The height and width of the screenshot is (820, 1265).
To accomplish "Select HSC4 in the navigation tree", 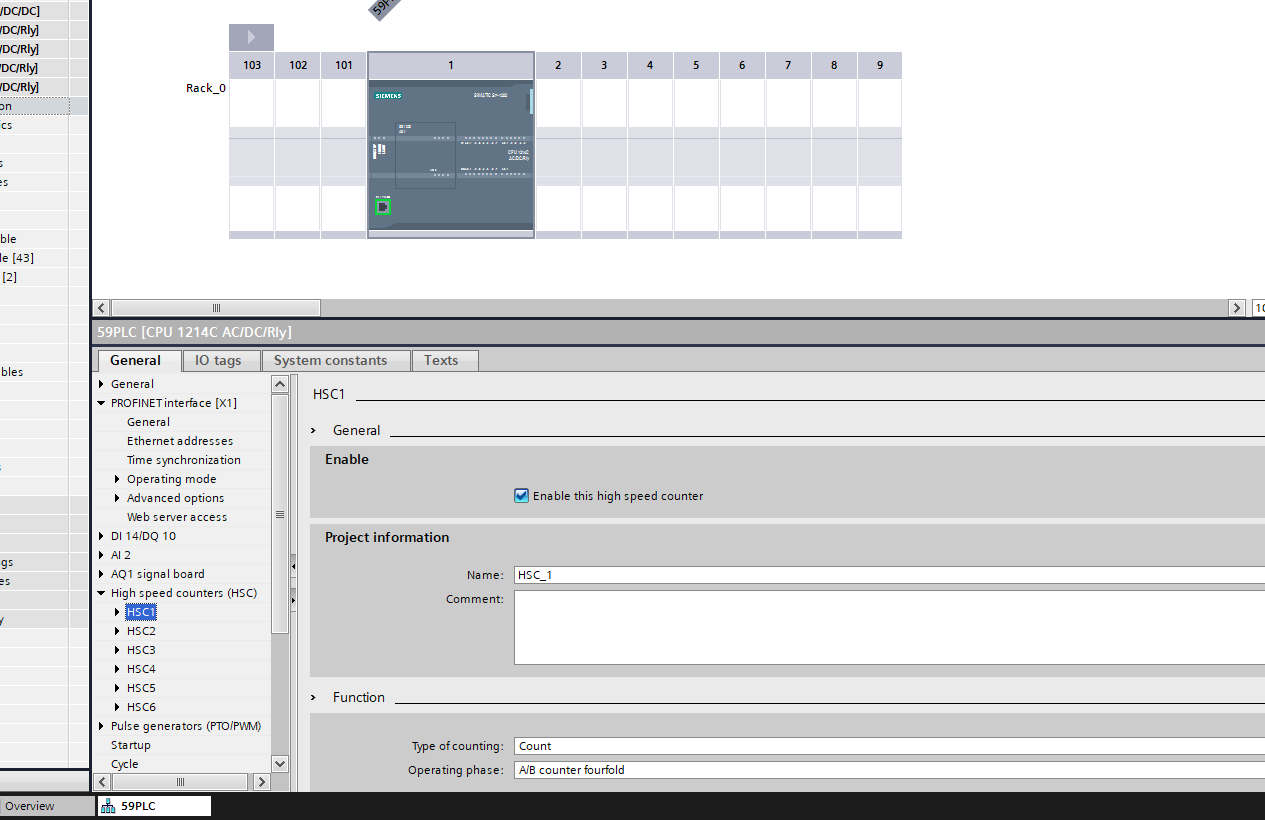I will [x=141, y=669].
